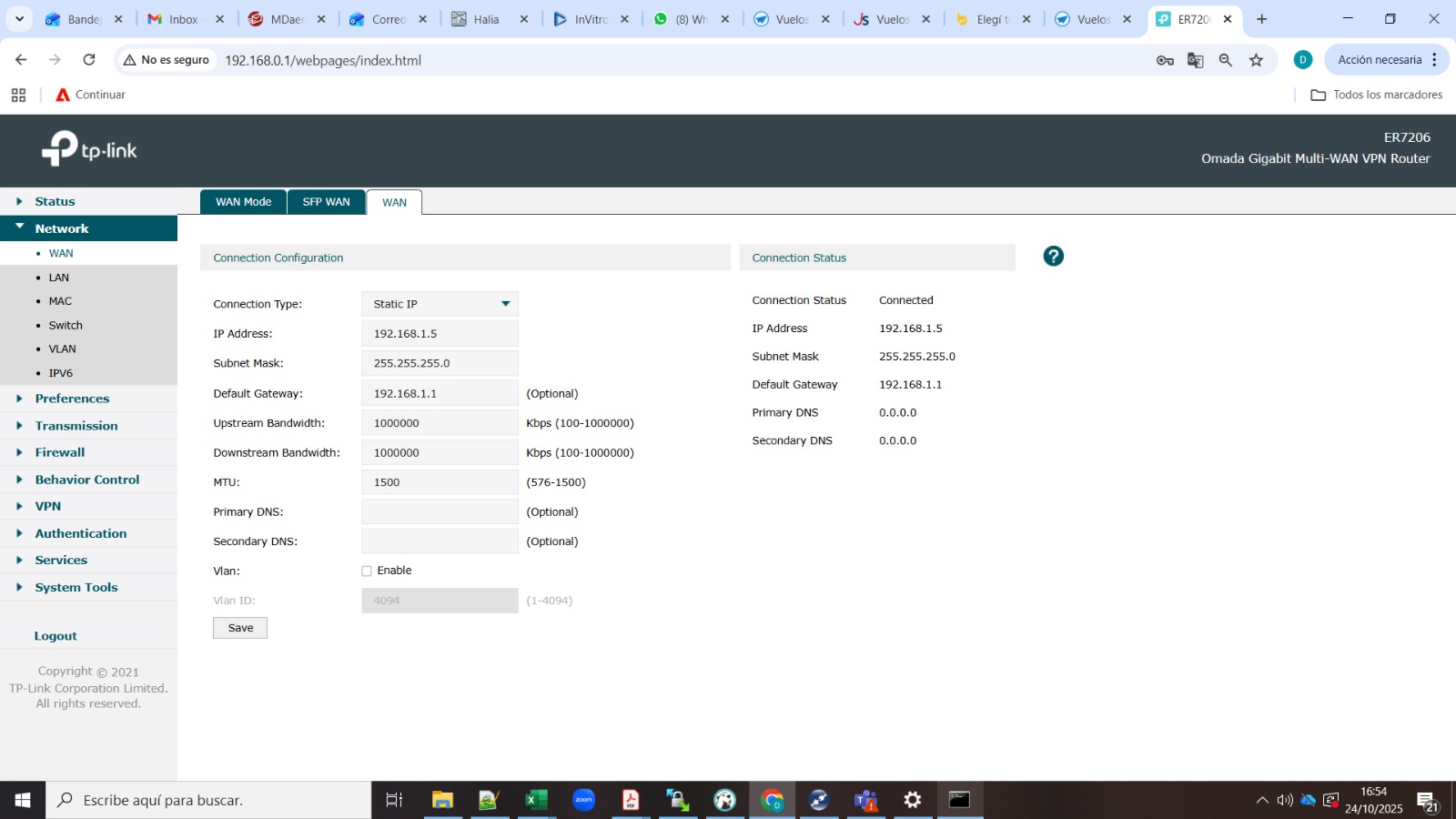Open the browser zoom magnifier icon

(1226, 60)
